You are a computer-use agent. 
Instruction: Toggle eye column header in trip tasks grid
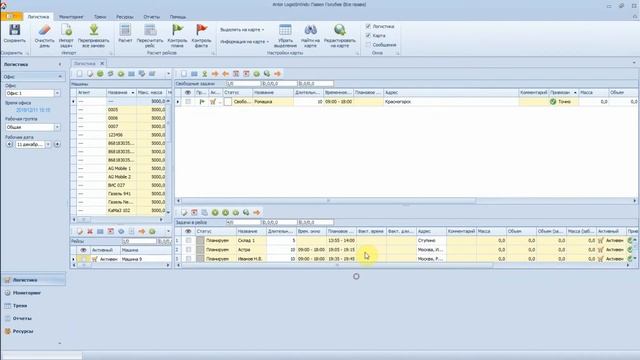pos(188,231)
